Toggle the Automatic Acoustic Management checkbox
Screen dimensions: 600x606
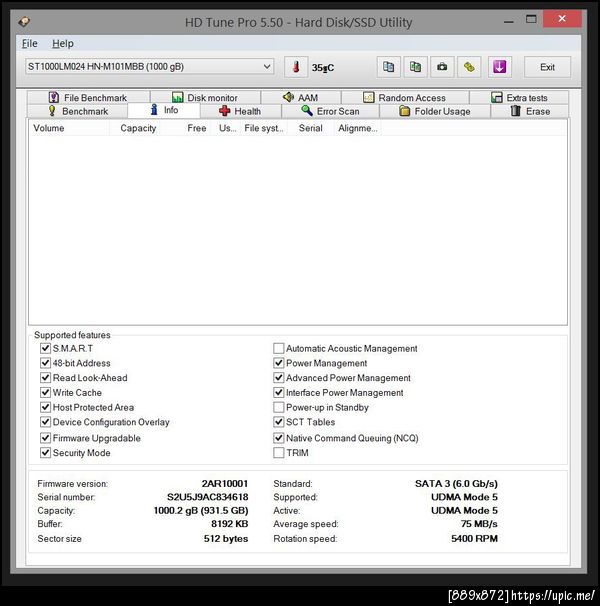278,348
